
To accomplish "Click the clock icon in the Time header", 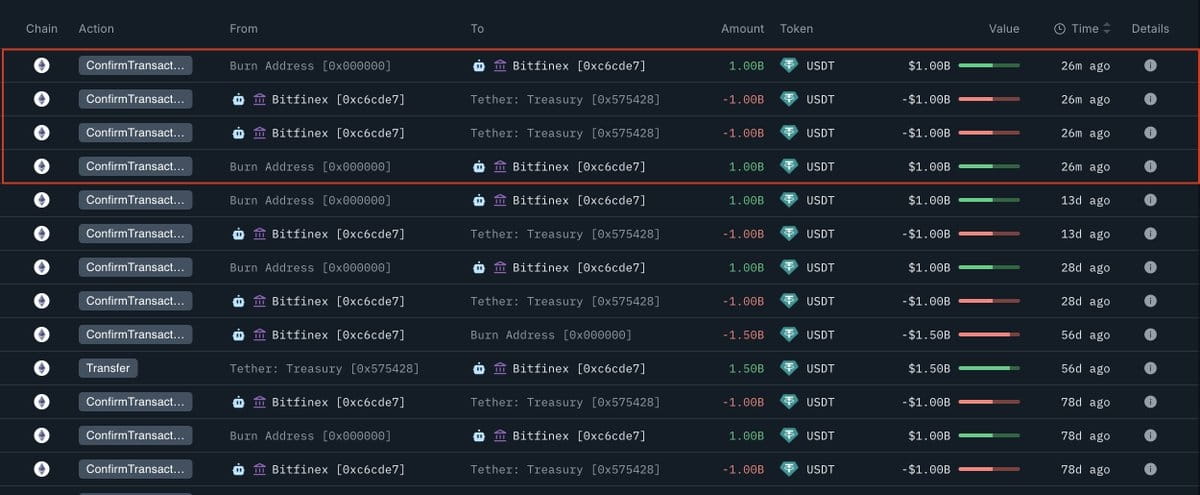I will click(1060, 29).
